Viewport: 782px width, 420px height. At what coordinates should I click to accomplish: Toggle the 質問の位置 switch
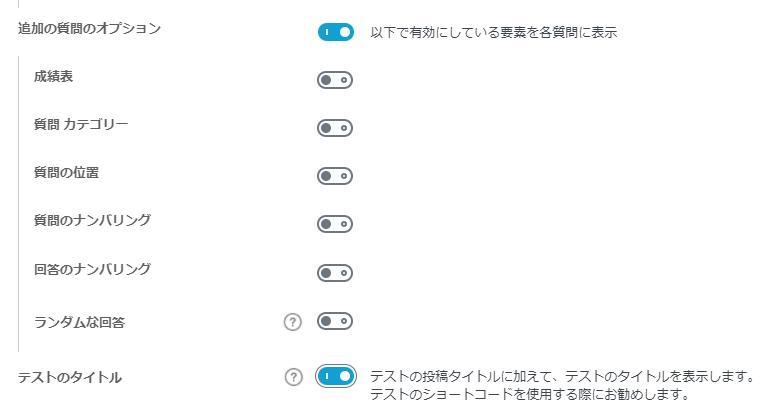pyautogui.click(x=335, y=176)
